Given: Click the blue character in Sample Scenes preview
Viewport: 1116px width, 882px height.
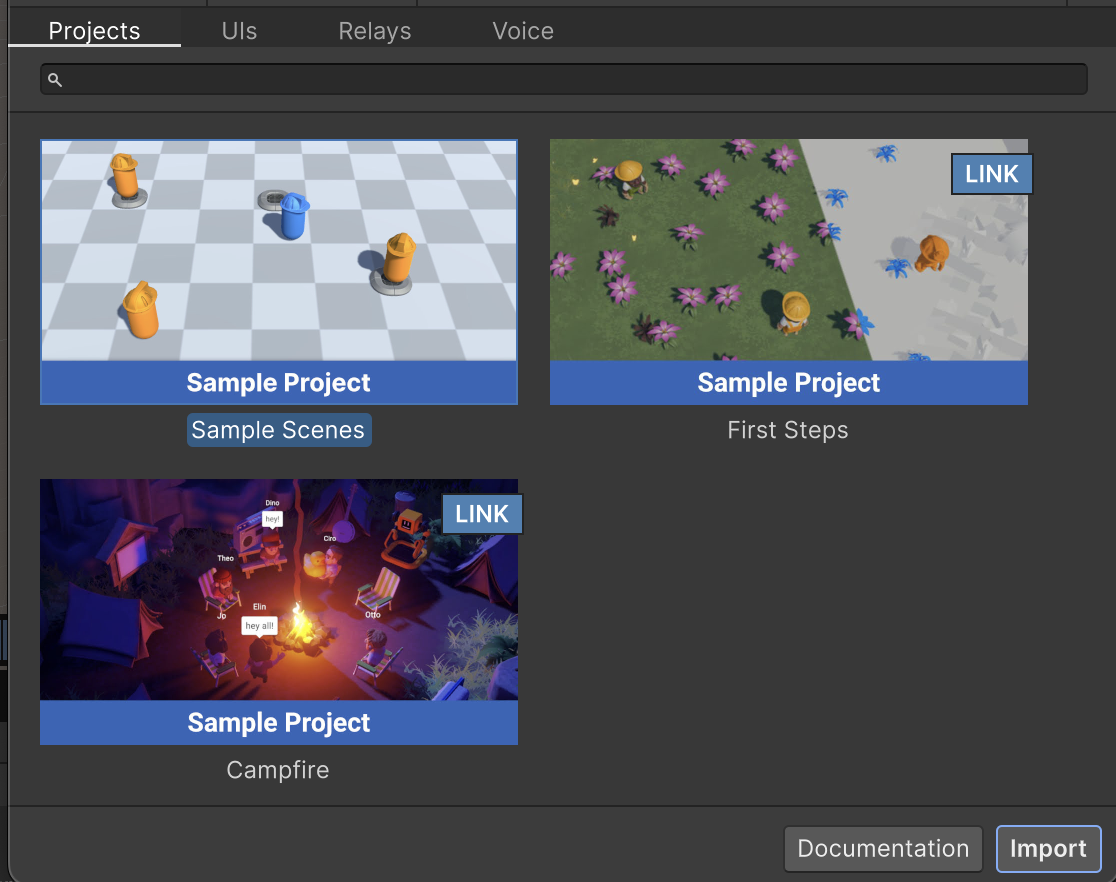Looking at the screenshot, I should (x=294, y=216).
